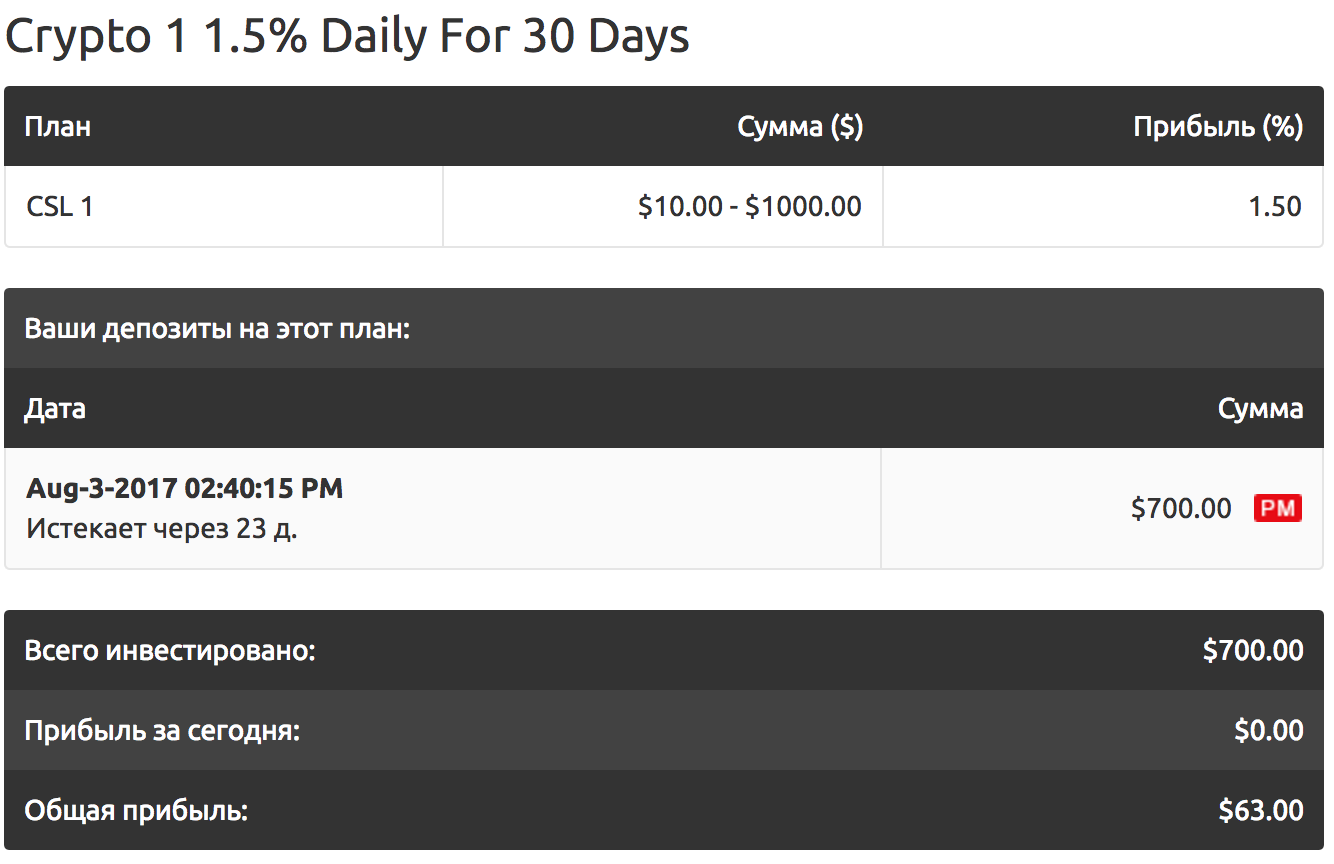Screen dimensions: 1334x864
Task: Click the $700.00 deposit amount
Action: 1181,508
